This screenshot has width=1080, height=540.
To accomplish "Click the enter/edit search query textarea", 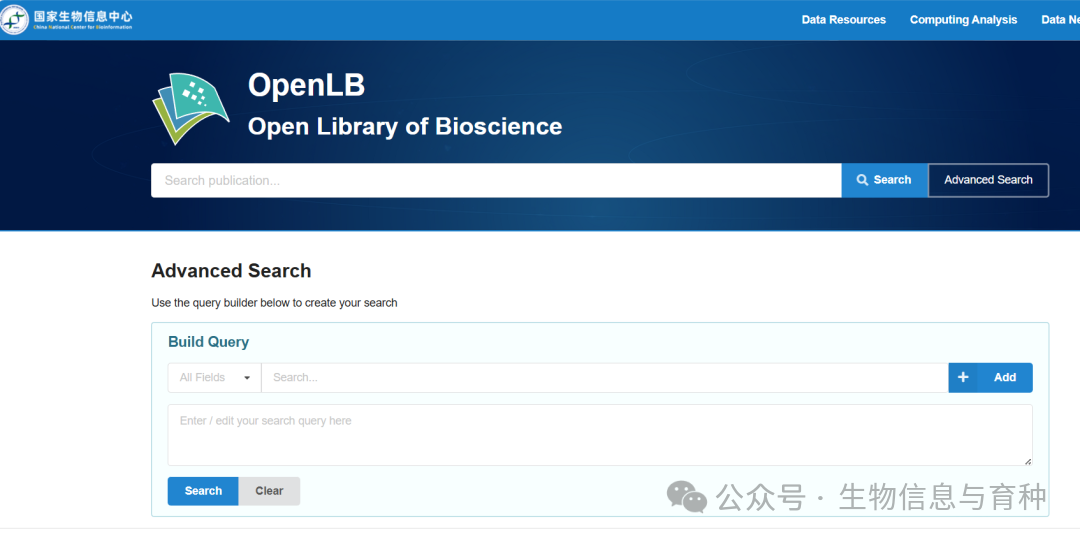I will pyautogui.click(x=598, y=435).
